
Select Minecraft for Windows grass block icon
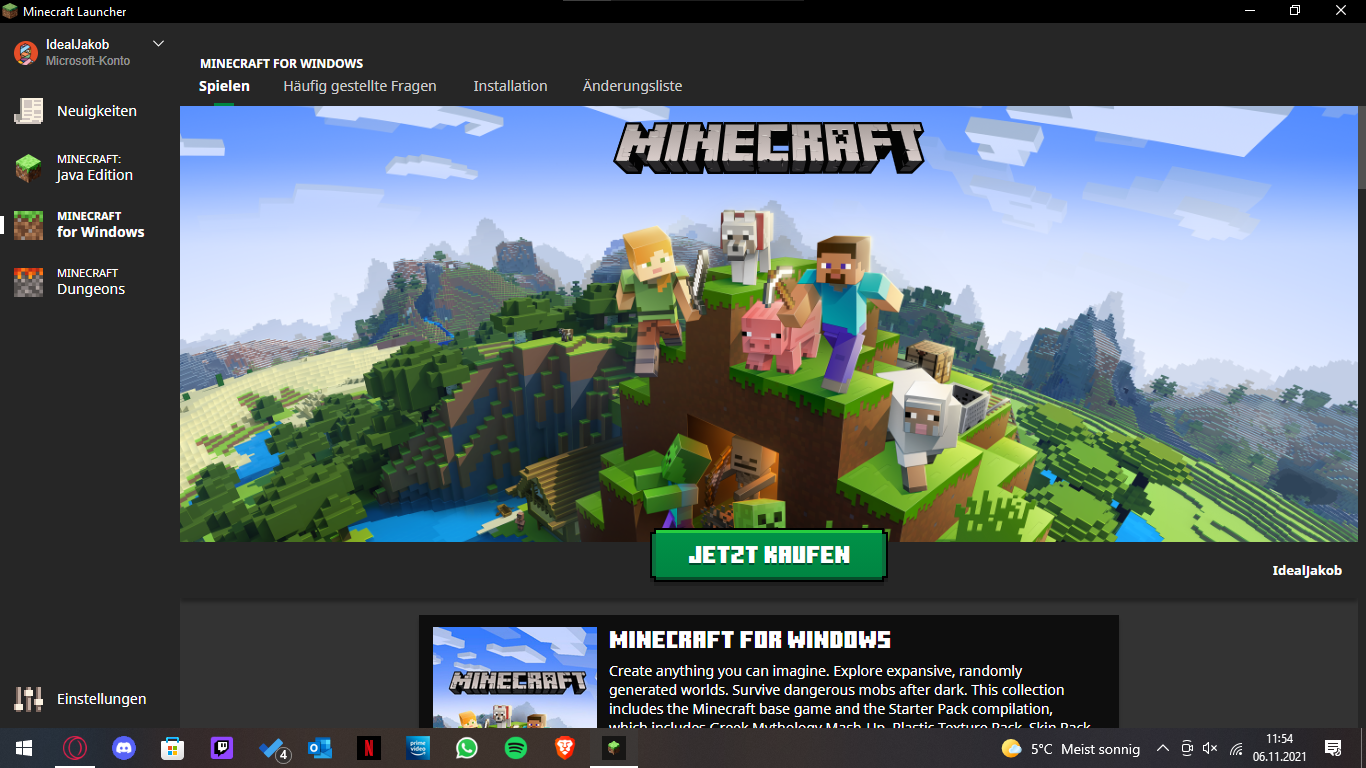point(28,225)
